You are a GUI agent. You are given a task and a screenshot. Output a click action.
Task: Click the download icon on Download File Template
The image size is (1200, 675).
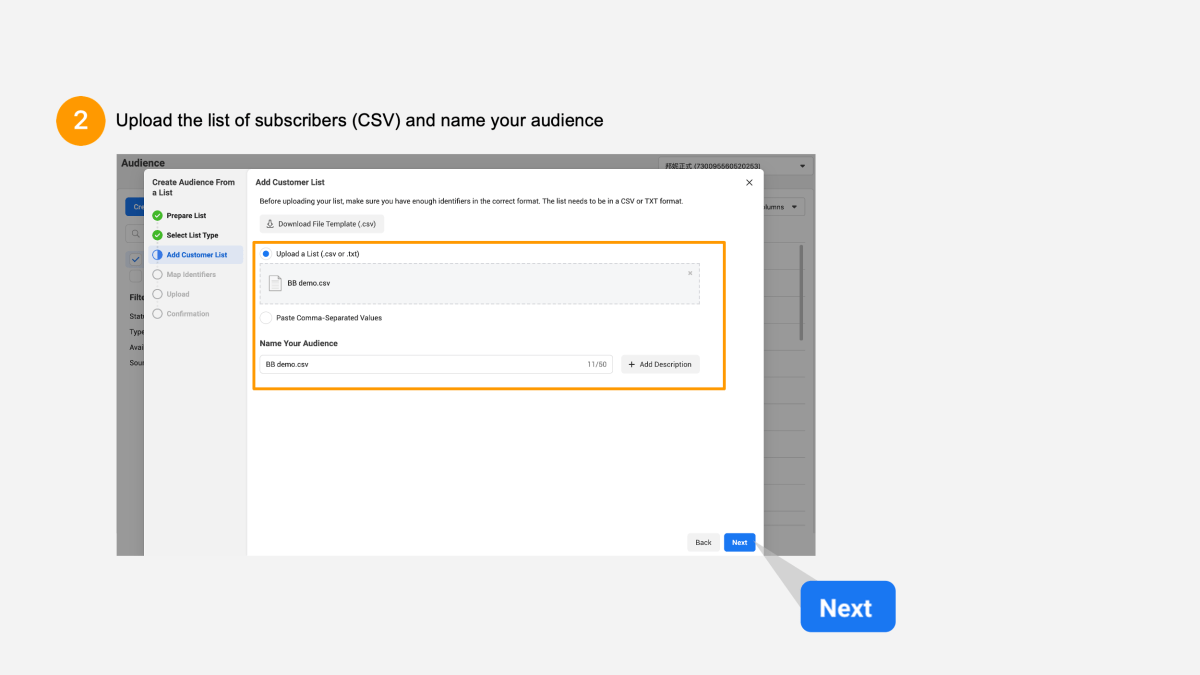(270, 223)
